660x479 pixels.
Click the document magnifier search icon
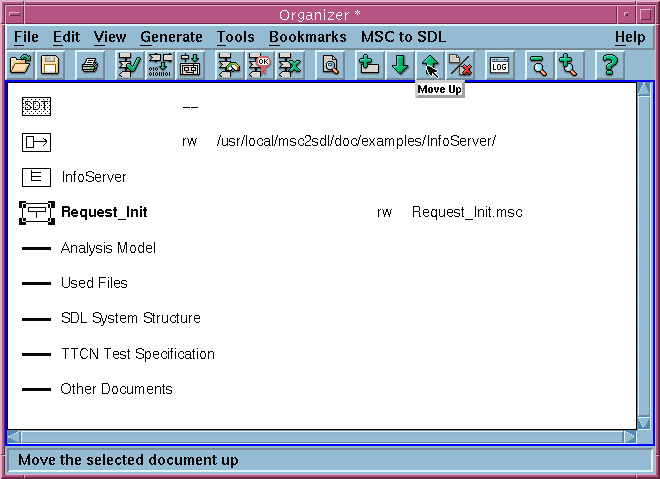[330, 65]
